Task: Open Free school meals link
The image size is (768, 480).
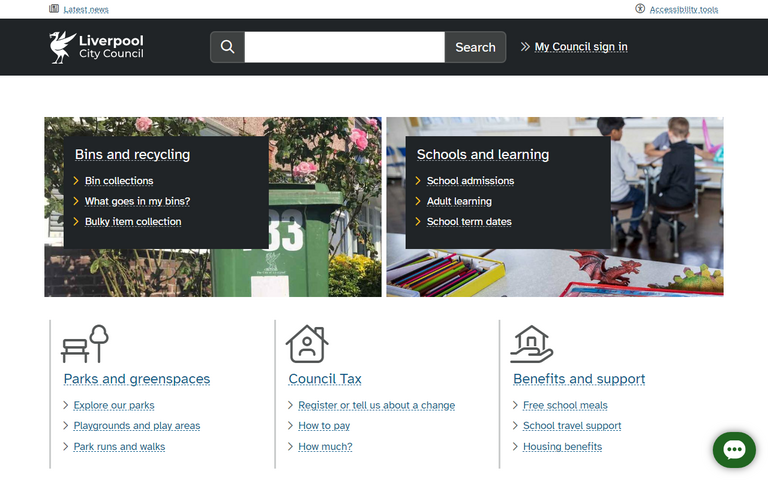Action: coord(565,406)
